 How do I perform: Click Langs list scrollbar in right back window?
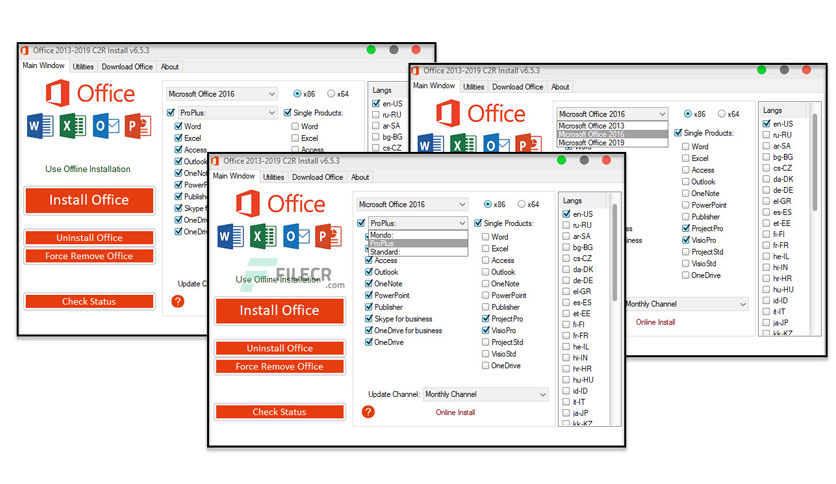[x=815, y=163]
